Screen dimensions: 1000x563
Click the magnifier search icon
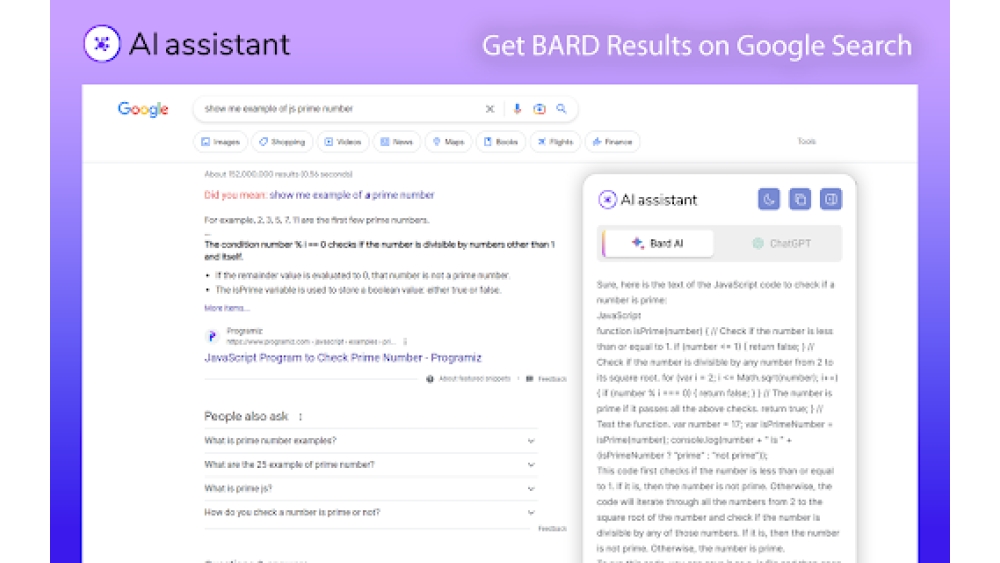561,109
